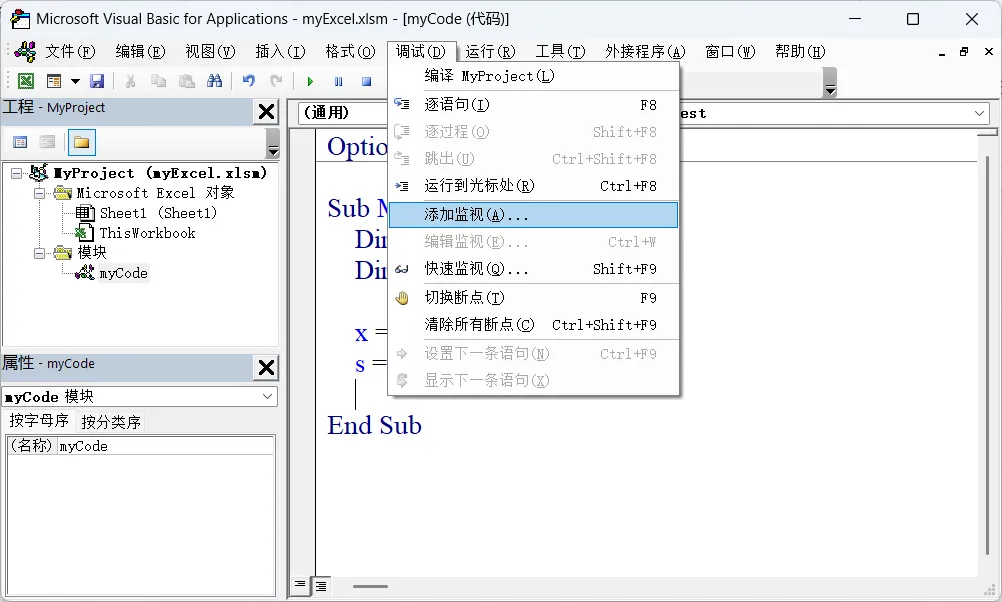The width and height of the screenshot is (1002, 602).
Task: Click the toolbar options overflow arrow
Action: (x=829, y=83)
